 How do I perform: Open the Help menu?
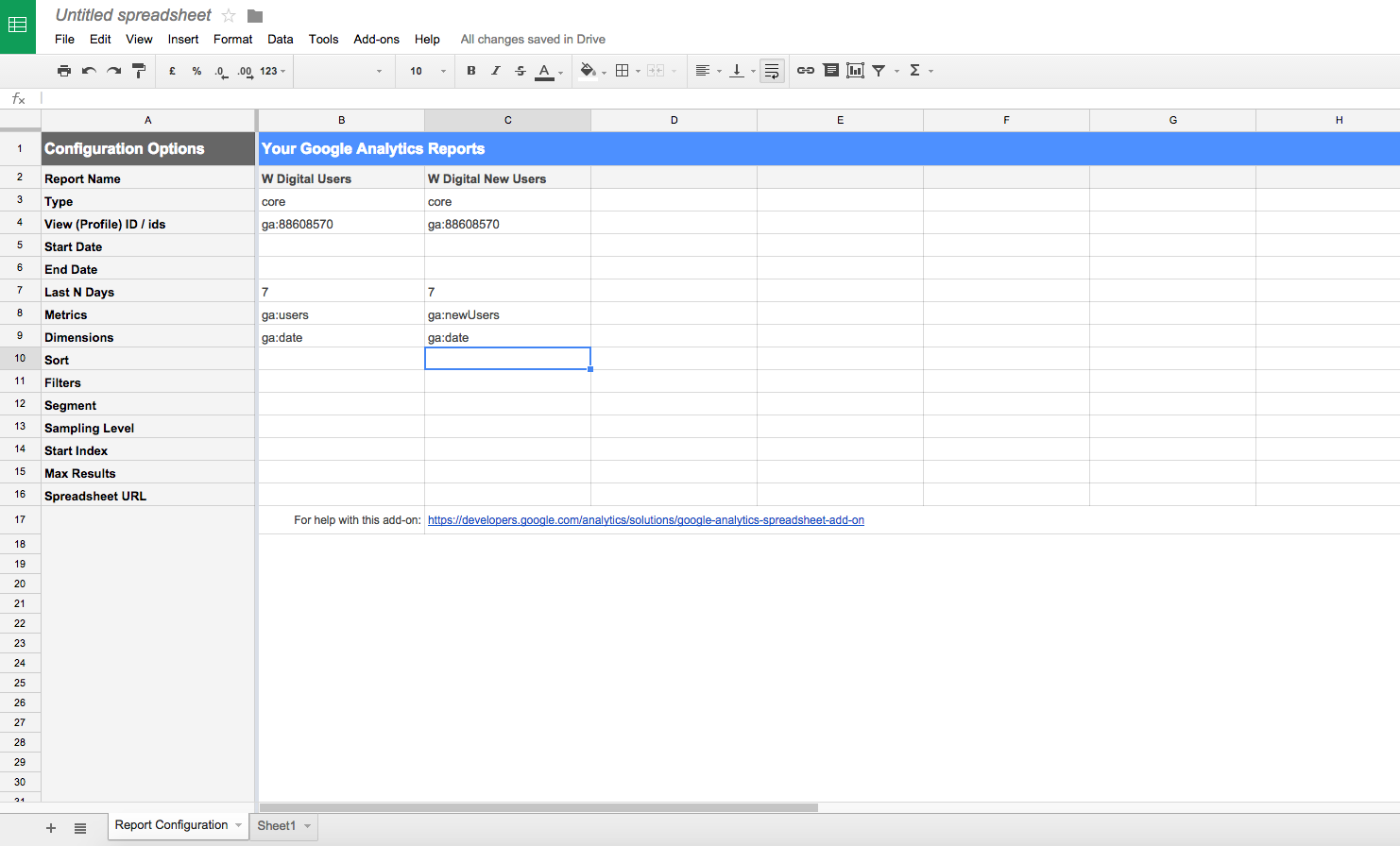tap(427, 40)
